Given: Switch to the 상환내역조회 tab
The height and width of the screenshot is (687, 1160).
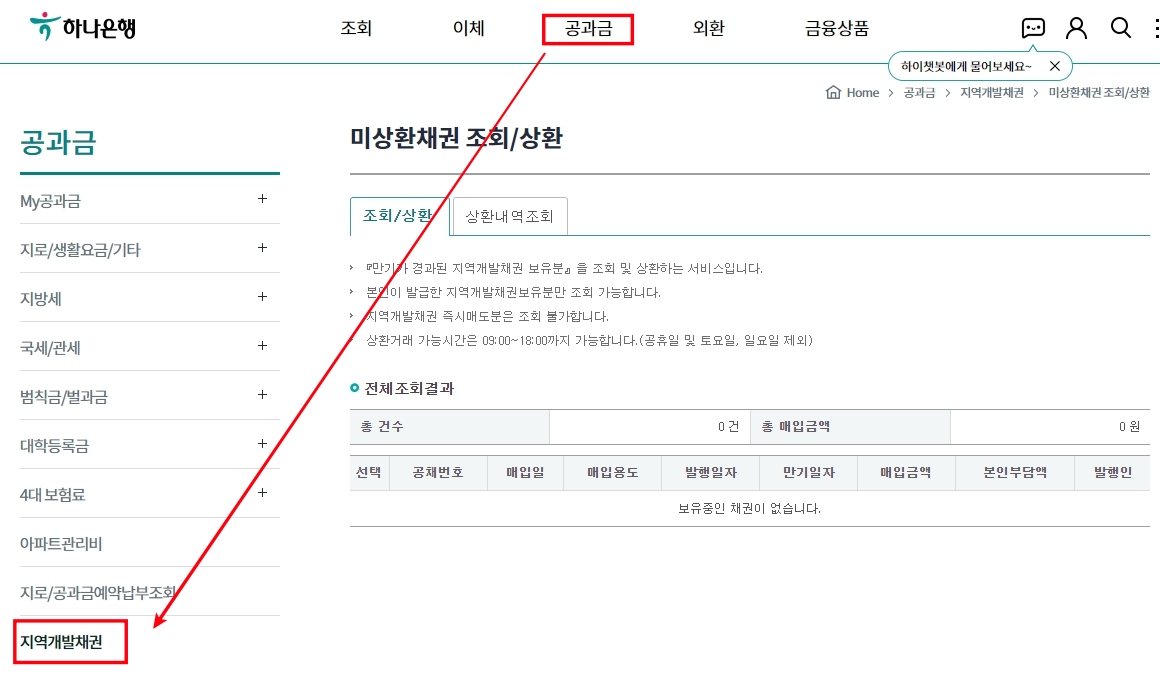Looking at the screenshot, I should click(x=509, y=215).
